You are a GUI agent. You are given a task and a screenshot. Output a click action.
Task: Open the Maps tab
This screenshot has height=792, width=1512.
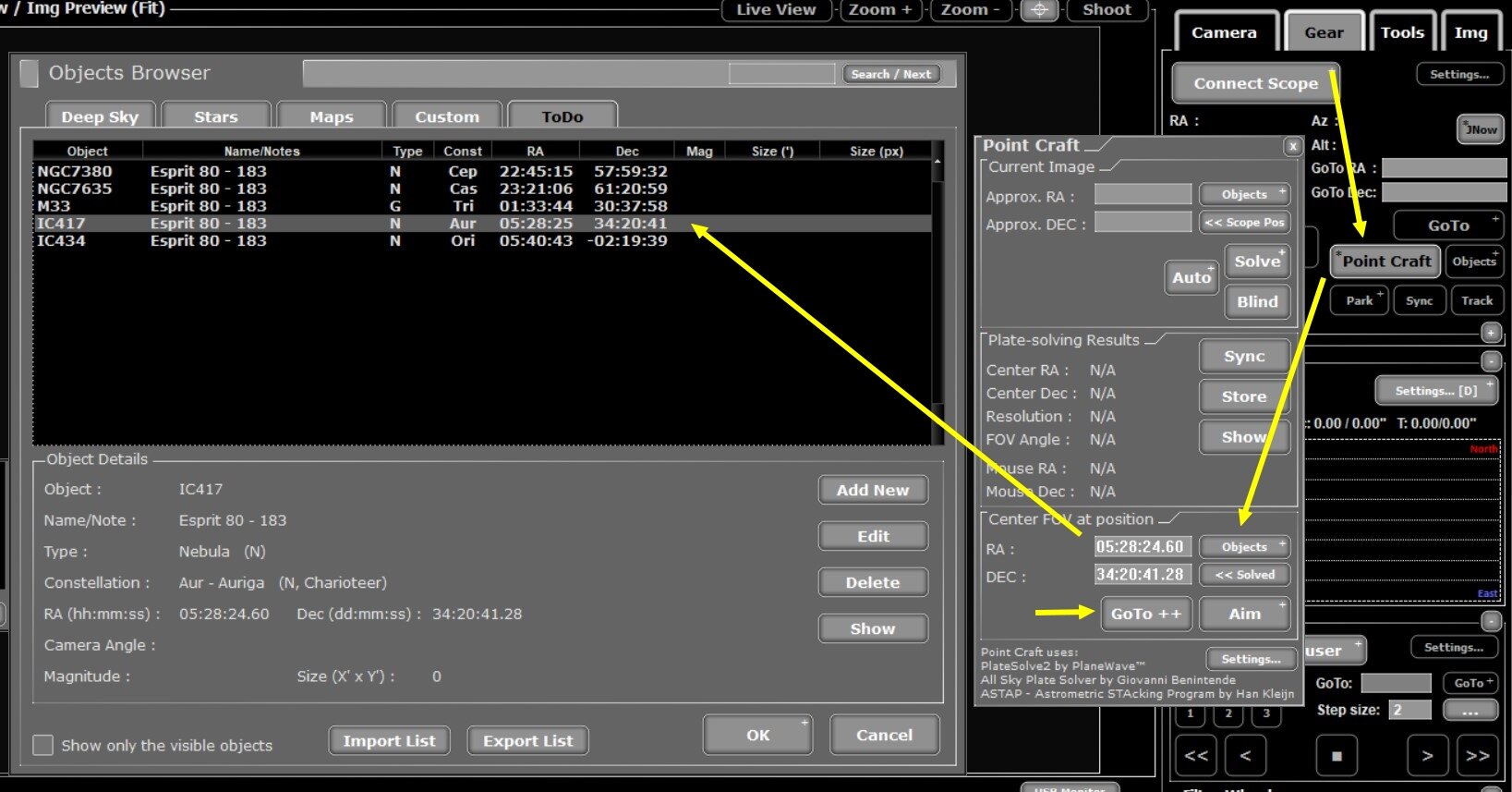[x=332, y=116]
